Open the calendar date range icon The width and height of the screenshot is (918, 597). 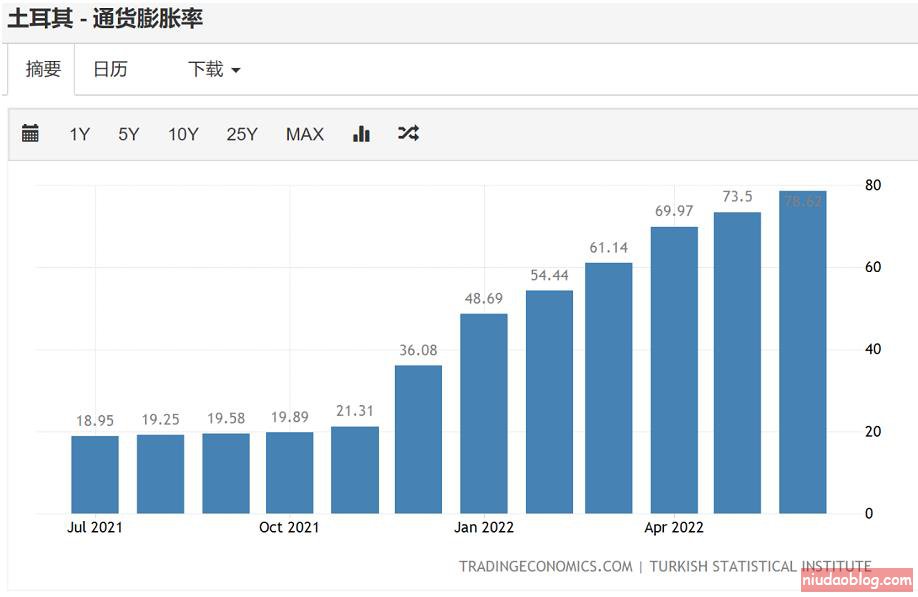pos(30,133)
